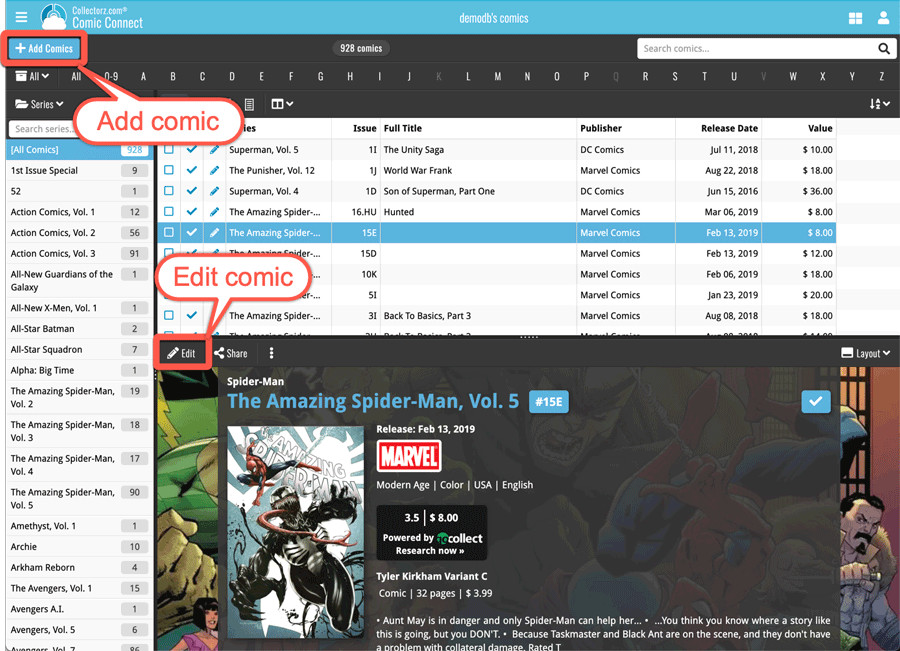Viewport: 900px width, 651px height.
Task: Filter by the 0-9 alphabet tab
Action: click(x=111, y=76)
